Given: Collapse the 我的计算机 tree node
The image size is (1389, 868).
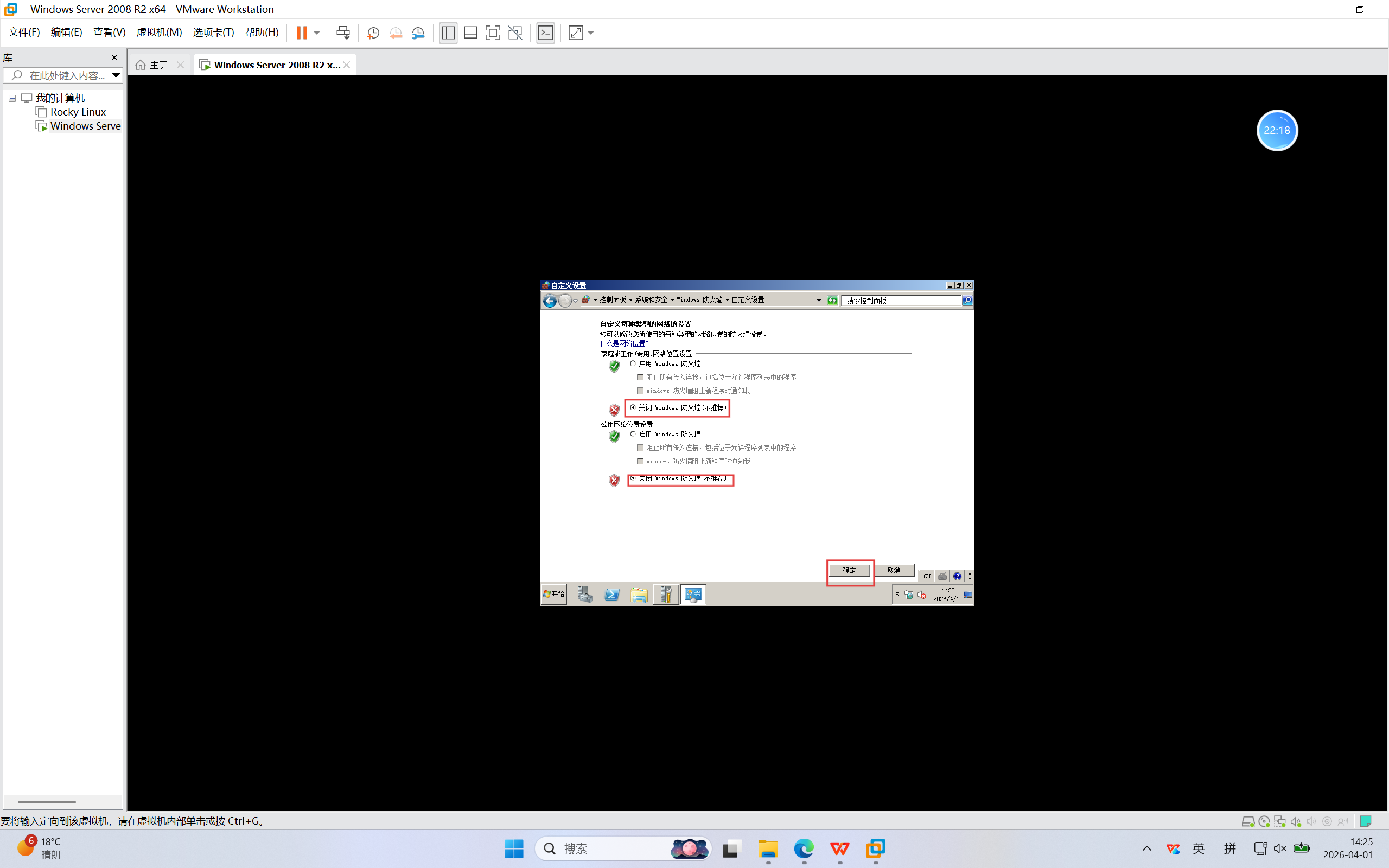Looking at the screenshot, I should (x=12, y=98).
